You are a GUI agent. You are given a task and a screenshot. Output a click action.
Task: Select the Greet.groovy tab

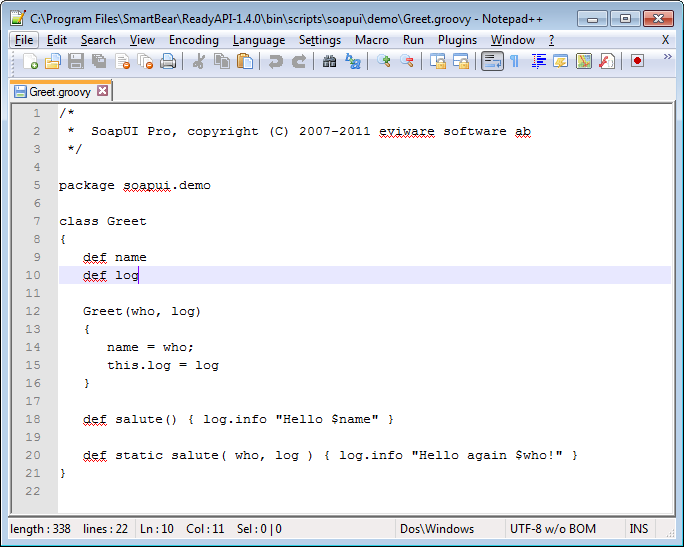click(x=61, y=92)
